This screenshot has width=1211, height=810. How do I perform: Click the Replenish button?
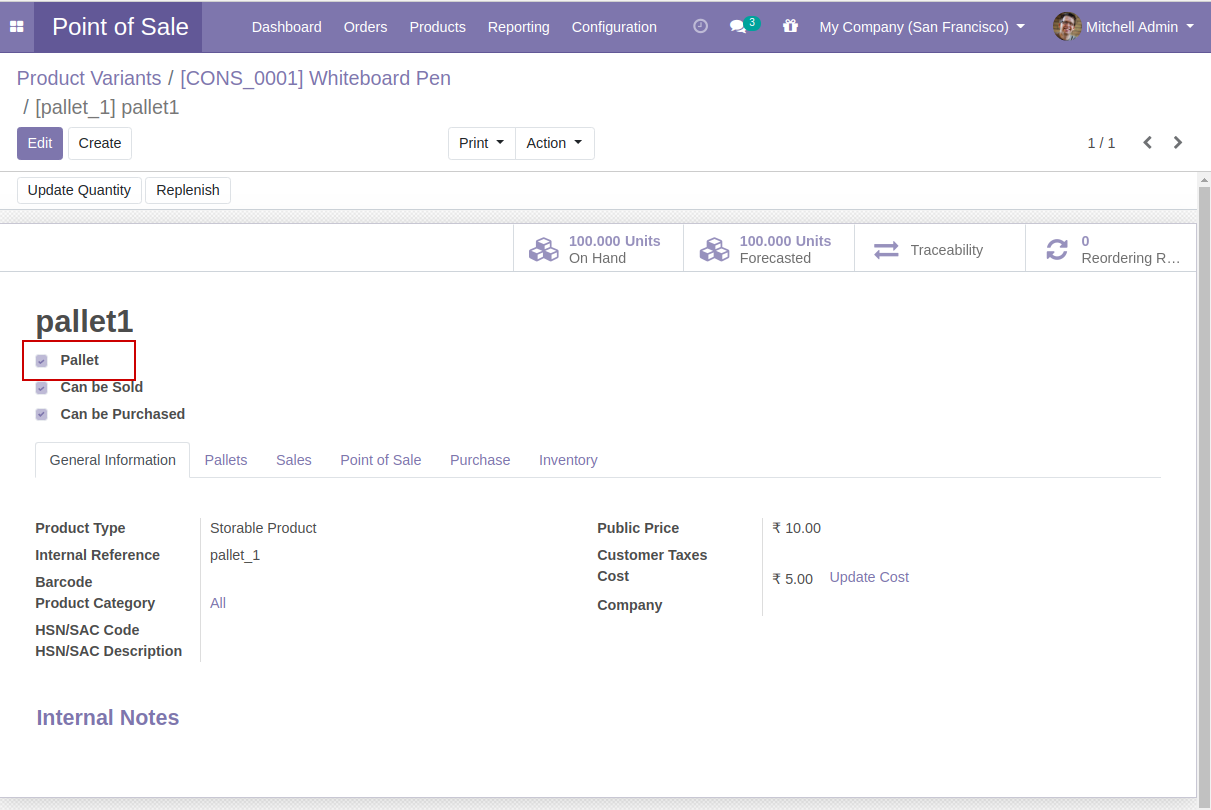coord(188,190)
